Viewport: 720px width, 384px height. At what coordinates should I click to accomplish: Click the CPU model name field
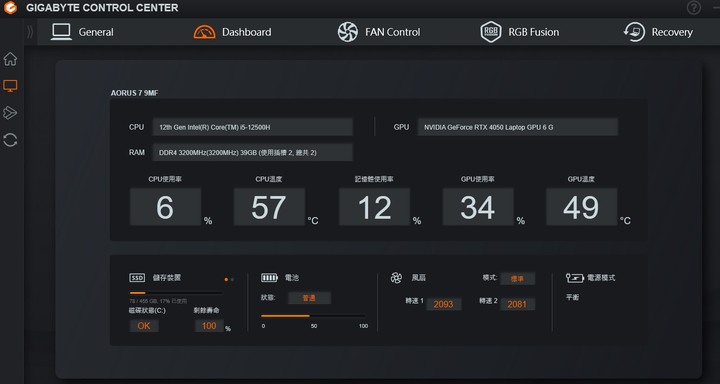tap(253, 127)
